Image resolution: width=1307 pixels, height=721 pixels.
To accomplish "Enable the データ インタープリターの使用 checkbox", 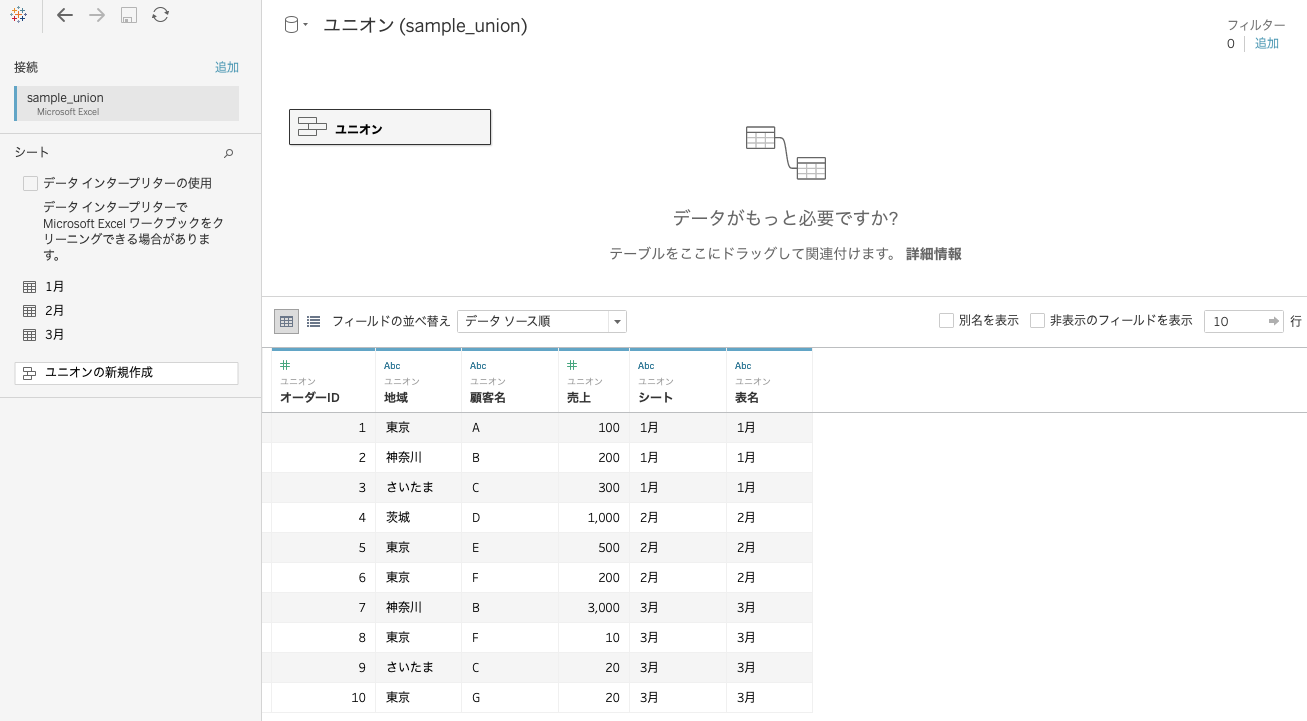I will coord(30,183).
